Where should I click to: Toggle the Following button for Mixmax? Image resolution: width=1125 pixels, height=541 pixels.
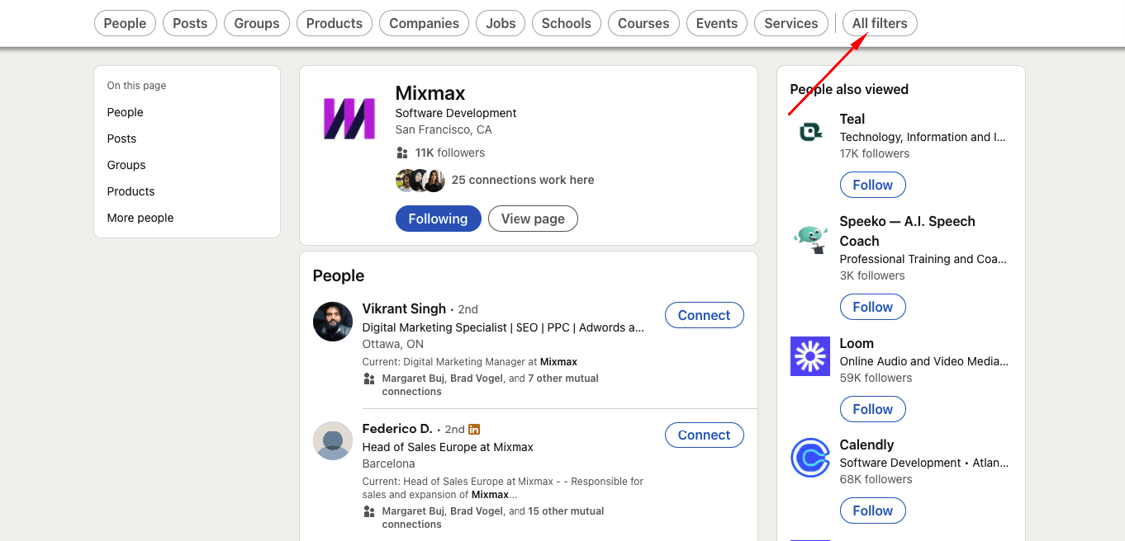click(438, 219)
